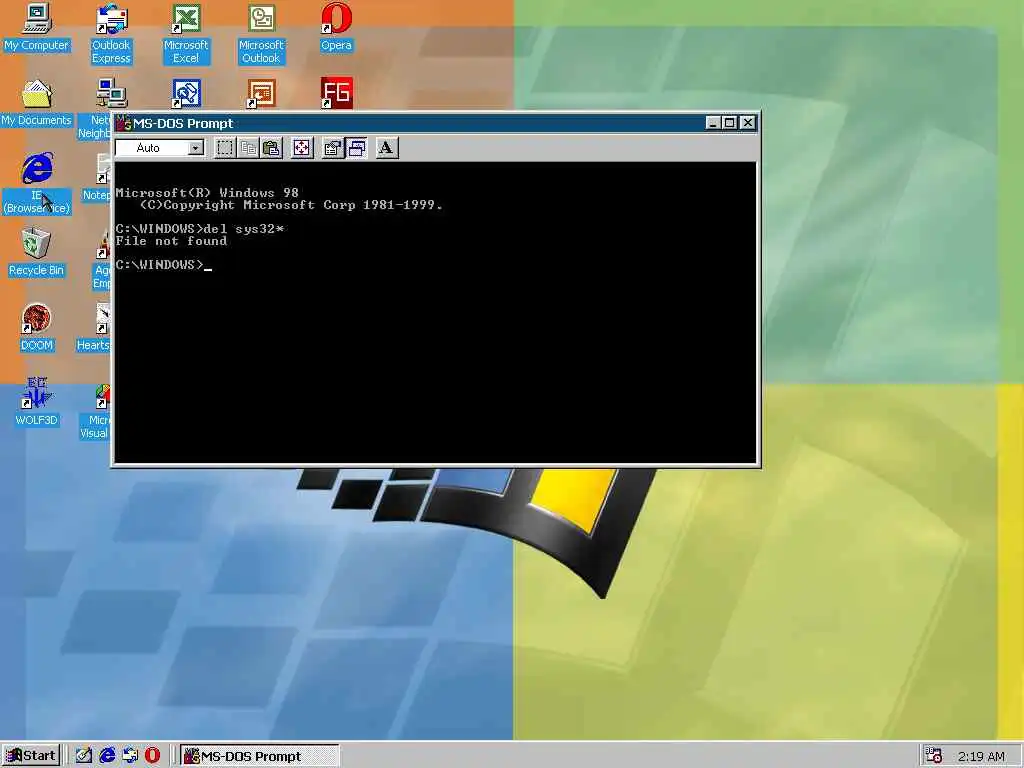
Task: Click the system tray icon beside the clock
Action: tap(934, 756)
